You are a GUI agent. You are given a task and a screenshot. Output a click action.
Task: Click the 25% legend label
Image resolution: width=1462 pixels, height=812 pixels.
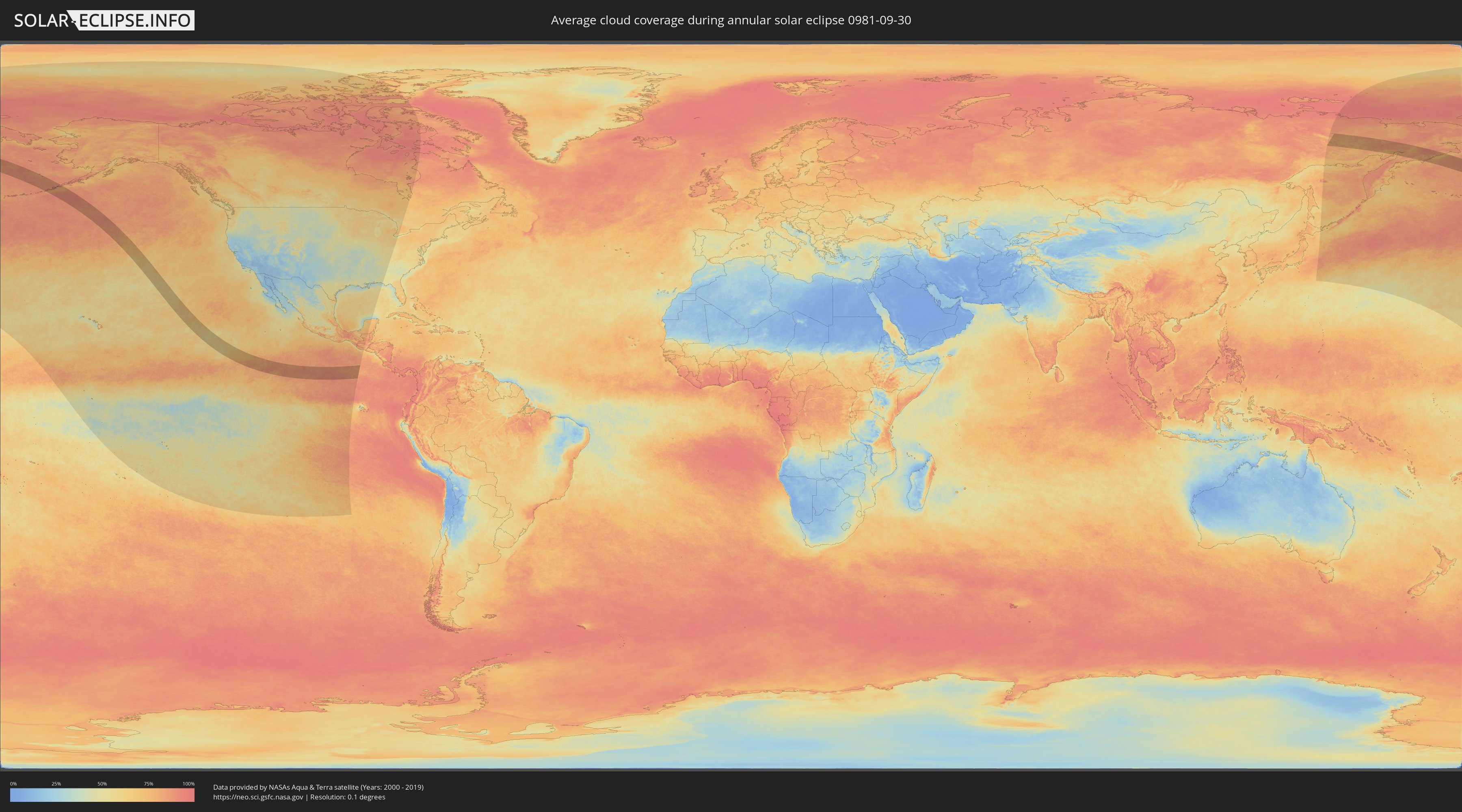click(x=56, y=784)
